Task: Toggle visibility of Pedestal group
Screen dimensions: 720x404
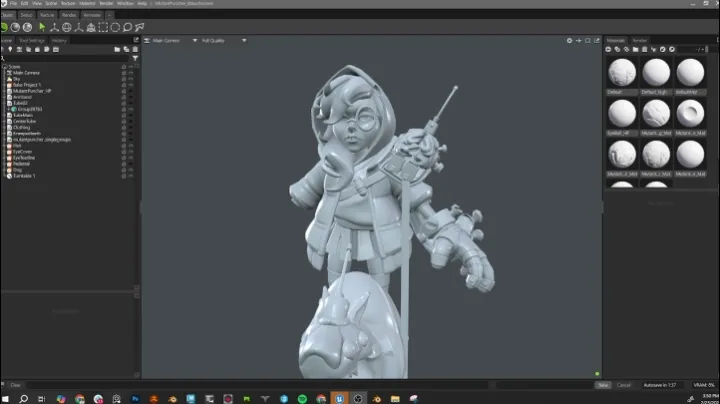Action: [131, 164]
